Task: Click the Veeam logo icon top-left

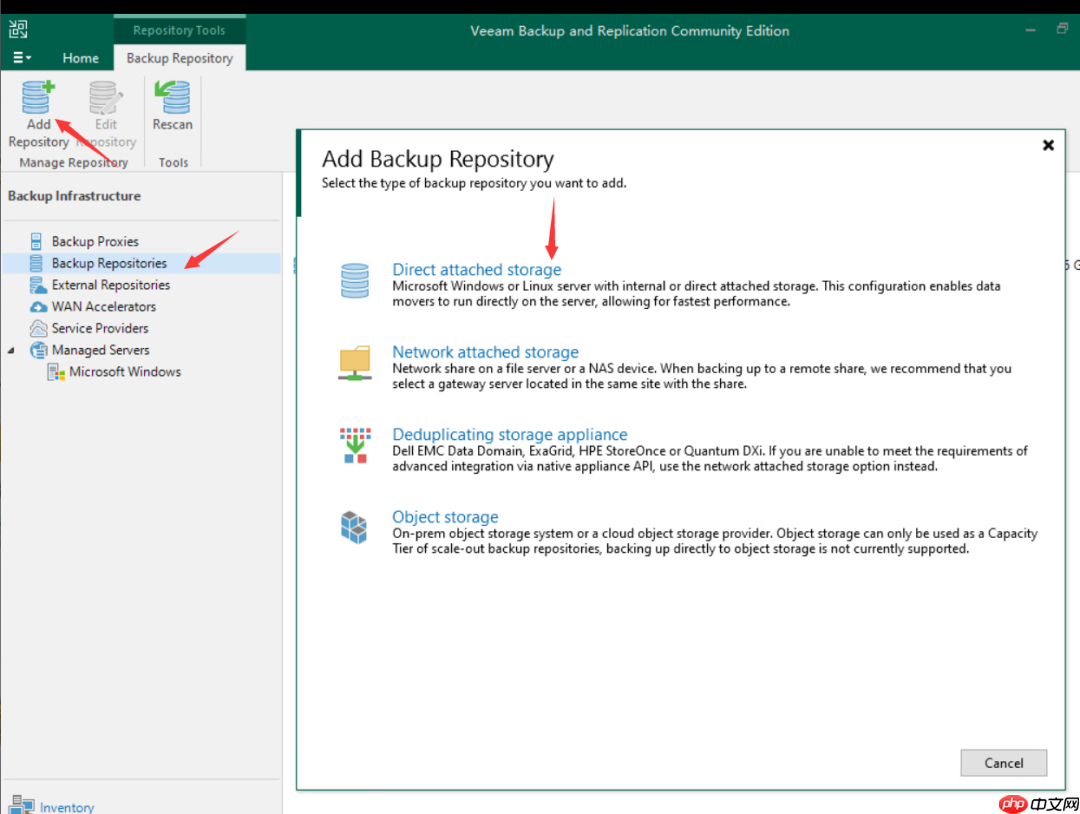Action: (17, 28)
